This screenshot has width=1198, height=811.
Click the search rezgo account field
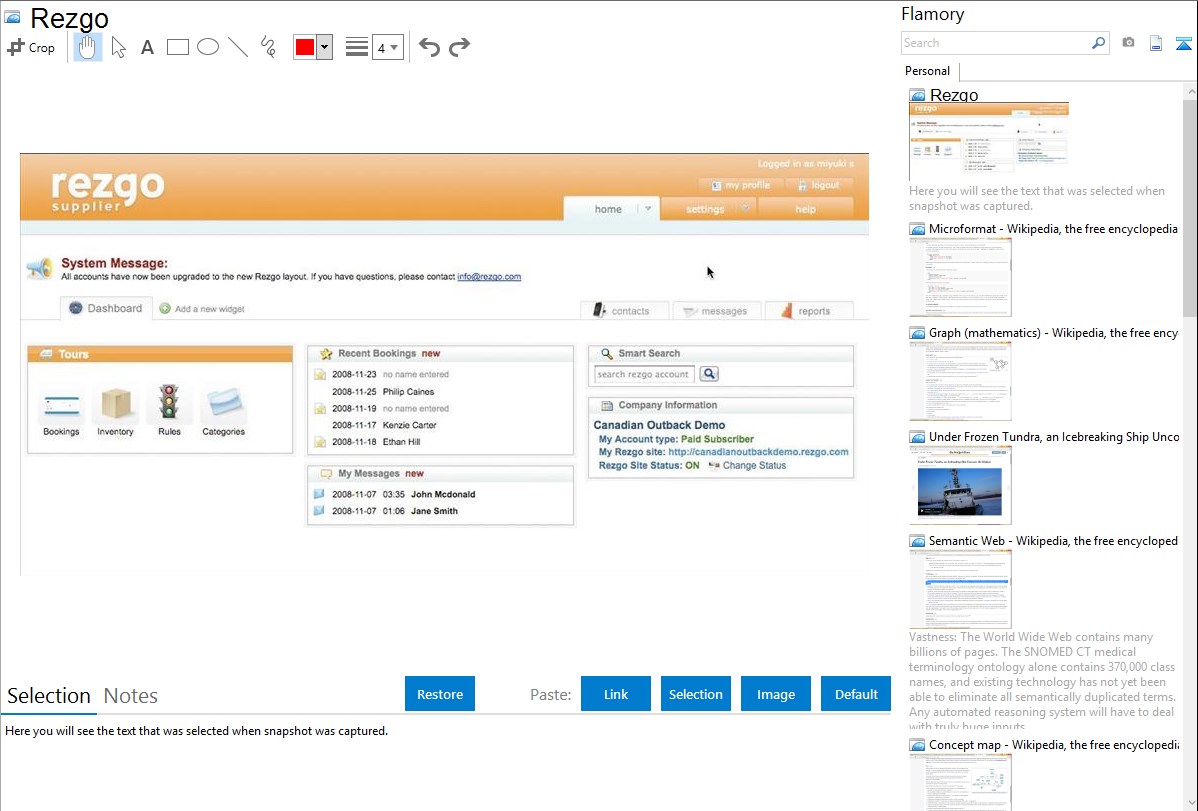click(644, 374)
